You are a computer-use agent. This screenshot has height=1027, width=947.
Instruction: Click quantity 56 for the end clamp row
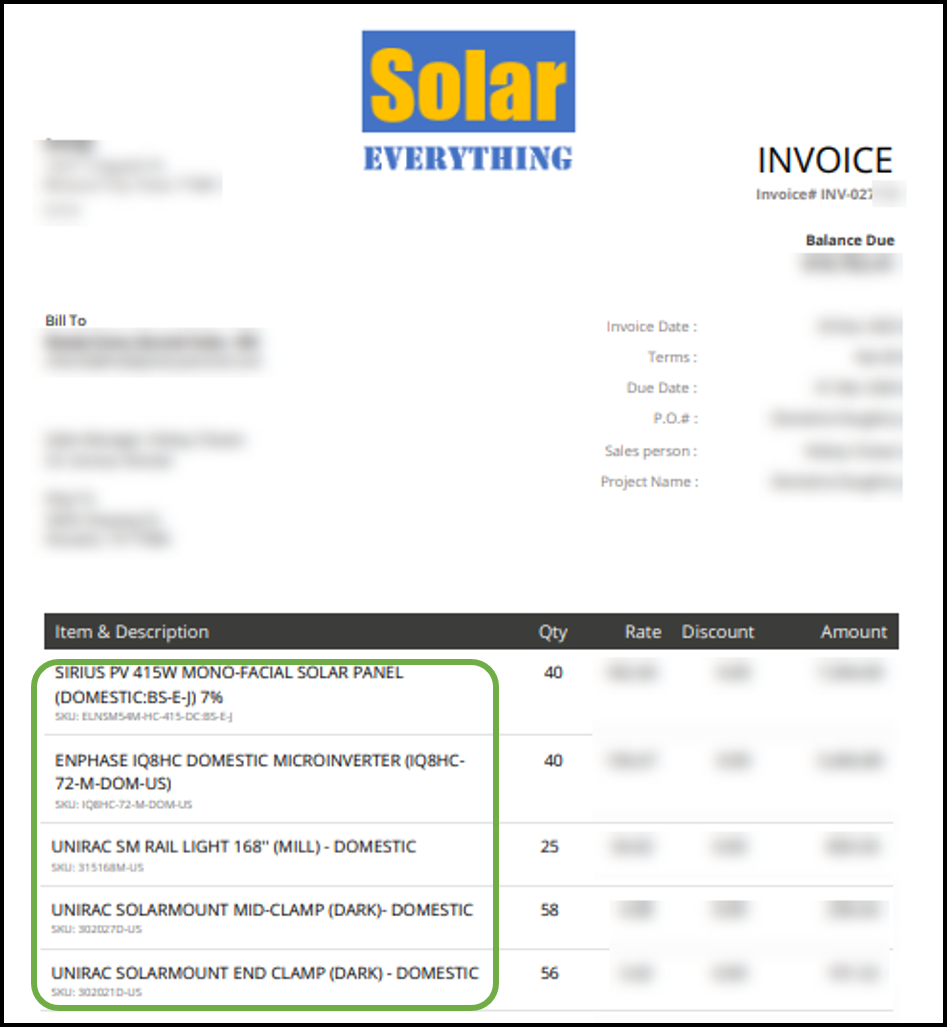[x=549, y=973]
